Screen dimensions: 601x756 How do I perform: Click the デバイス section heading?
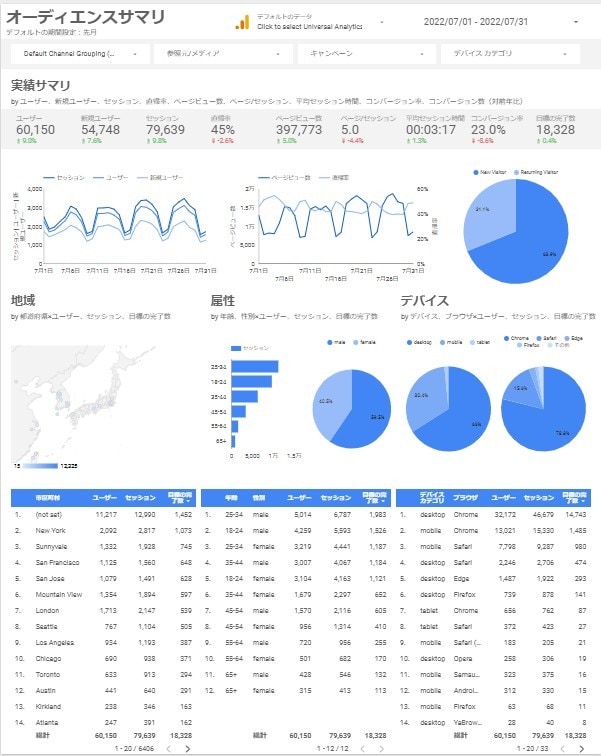[425, 300]
